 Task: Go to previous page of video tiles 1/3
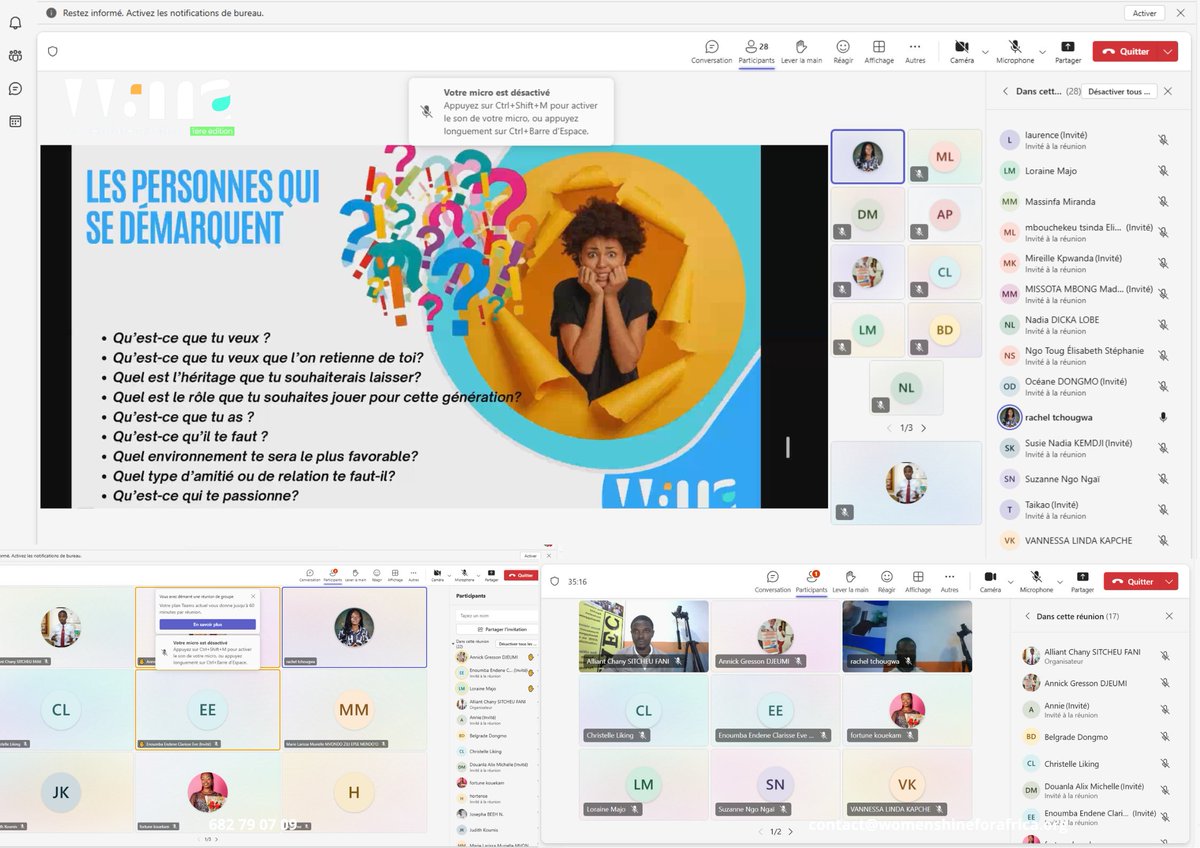890,428
